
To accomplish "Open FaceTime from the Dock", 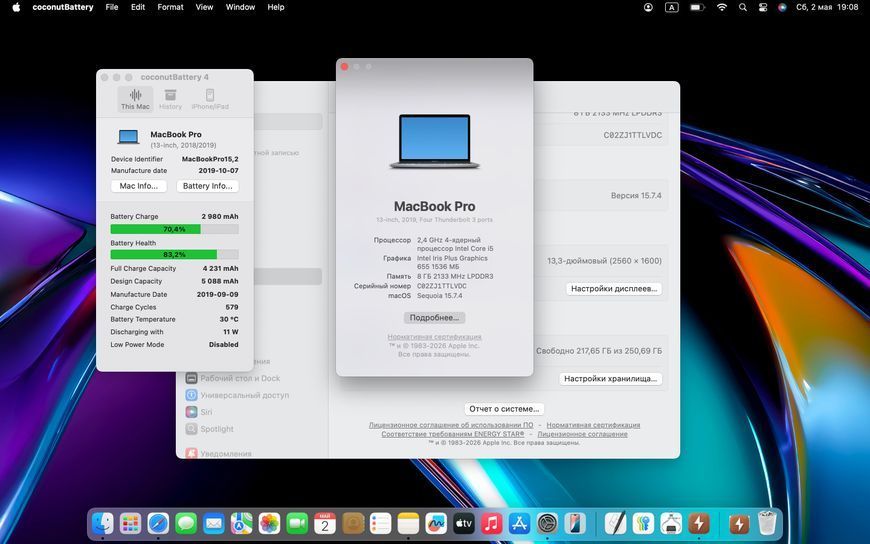I will tap(297, 523).
